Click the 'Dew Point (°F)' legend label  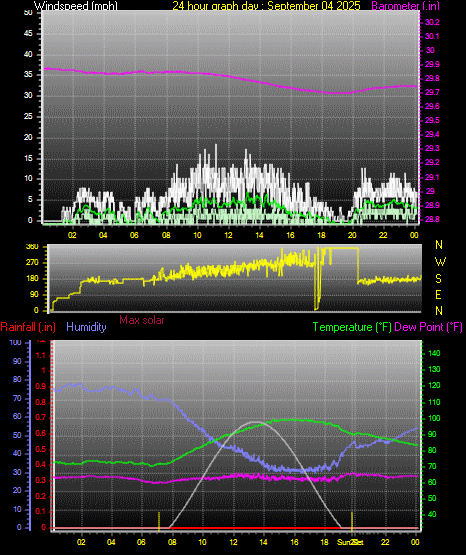[x=428, y=327]
